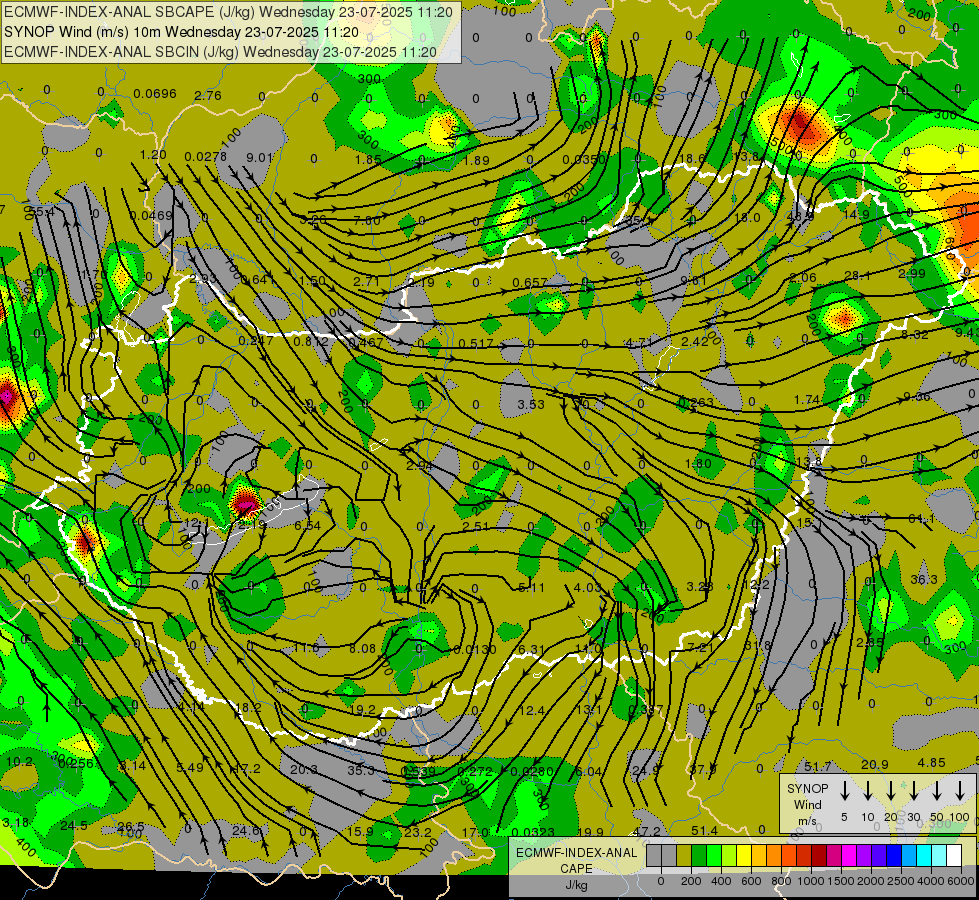Click the 0.812 value on the map
This screenshot has height=900, width=979.
pos(310,342)
